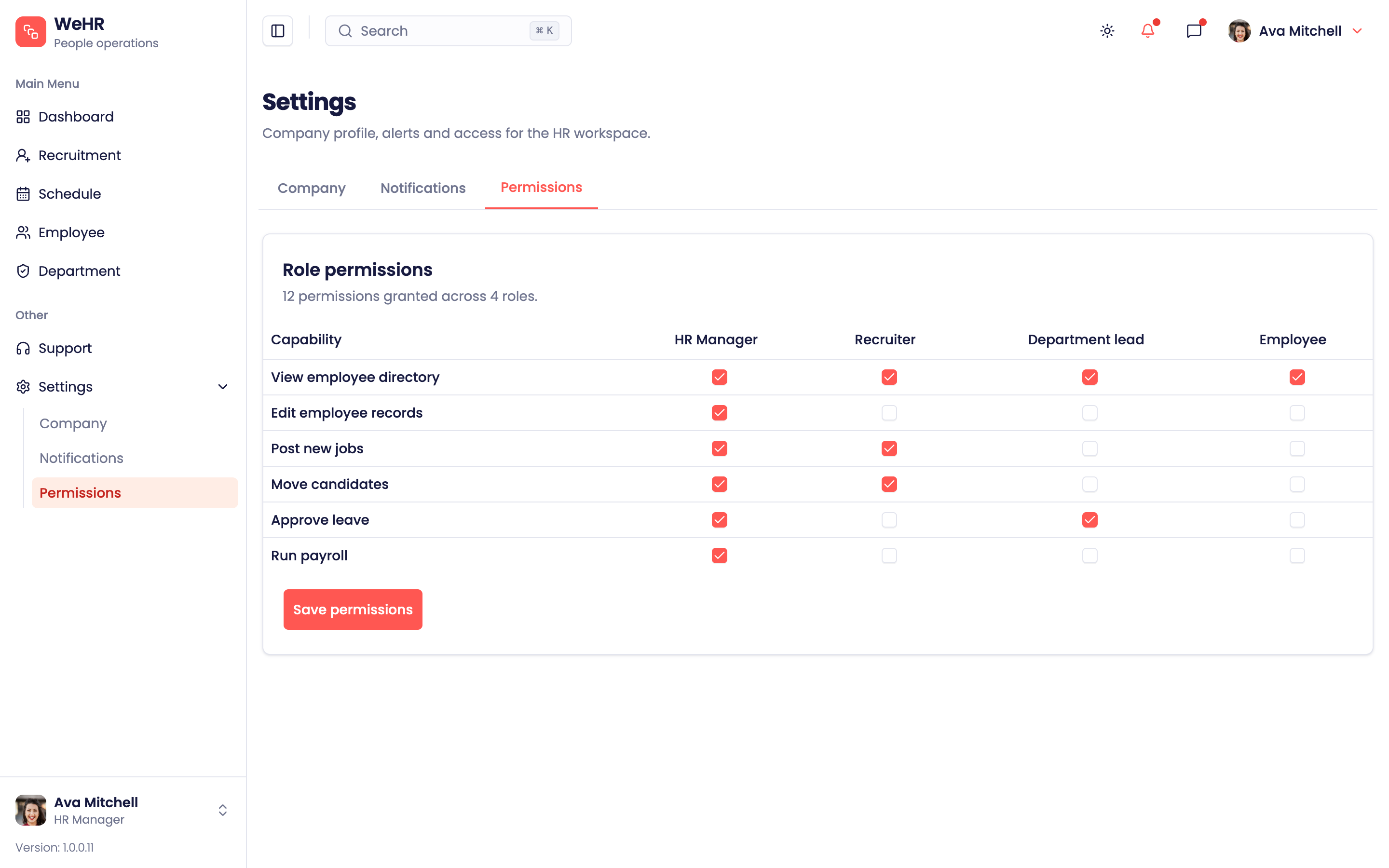Select the Permissions tab
1389x868 pixels.
pyautogui.click(x=541, y=188)
